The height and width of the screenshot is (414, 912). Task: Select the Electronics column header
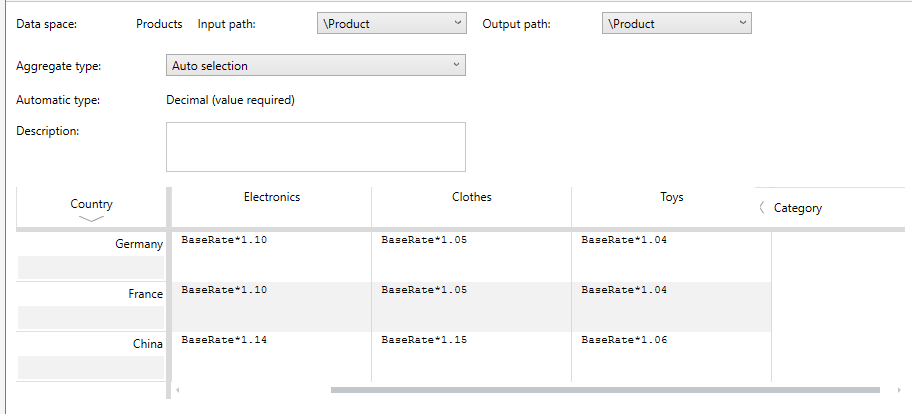coord(272,197)
